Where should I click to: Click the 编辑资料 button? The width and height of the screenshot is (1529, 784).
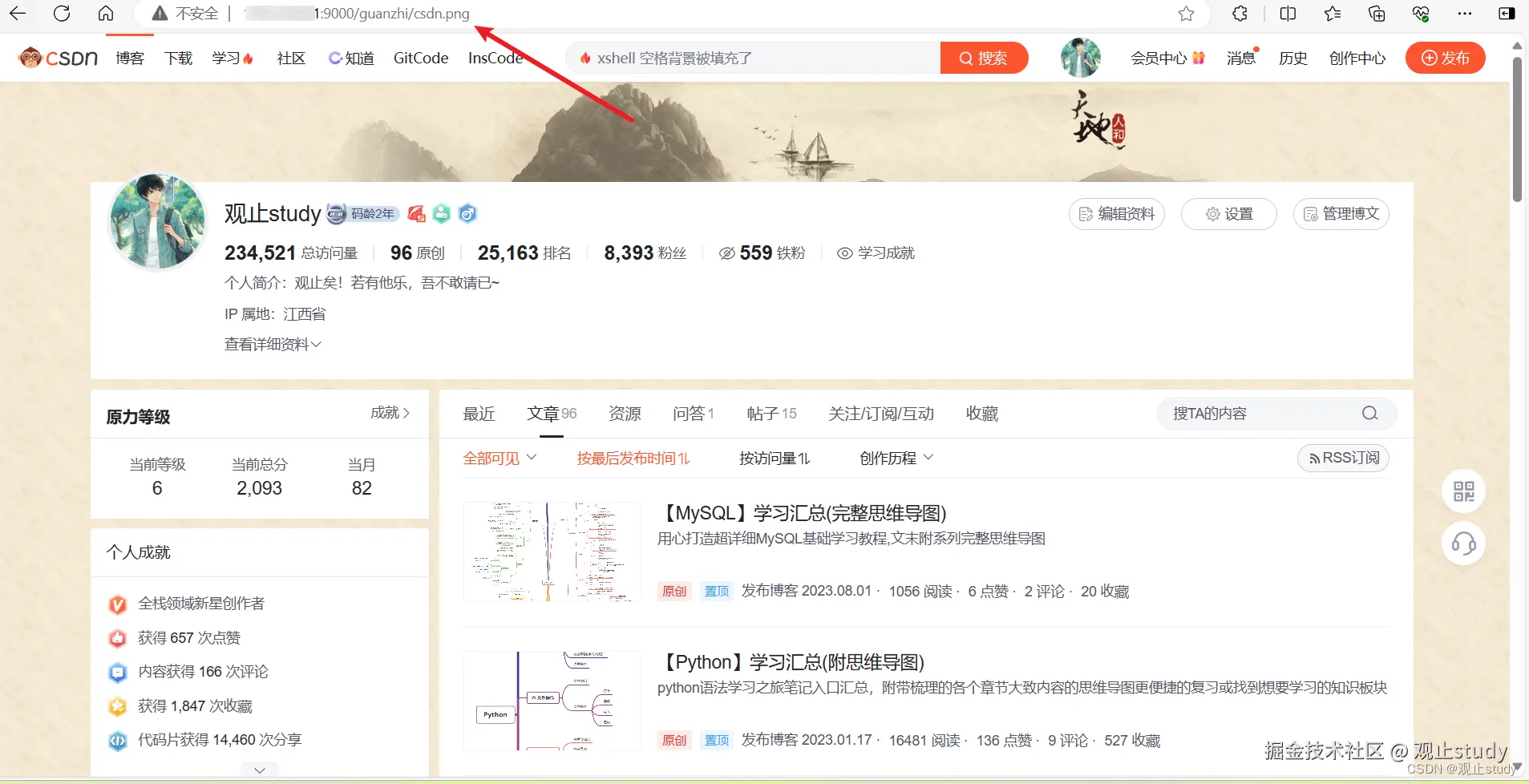pyautogui.click(x=1116, y=213)
